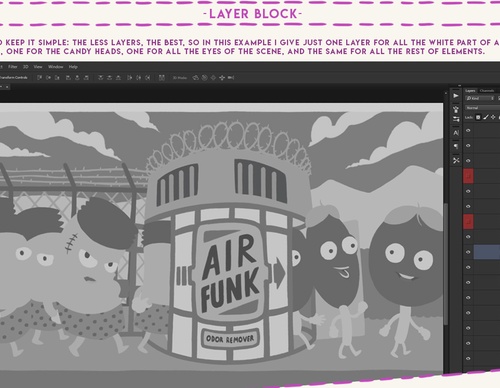The width and height of the screenshot is (500, 388).
Task: Open the Brush Presets panel icon
Action: coord(456,108)
